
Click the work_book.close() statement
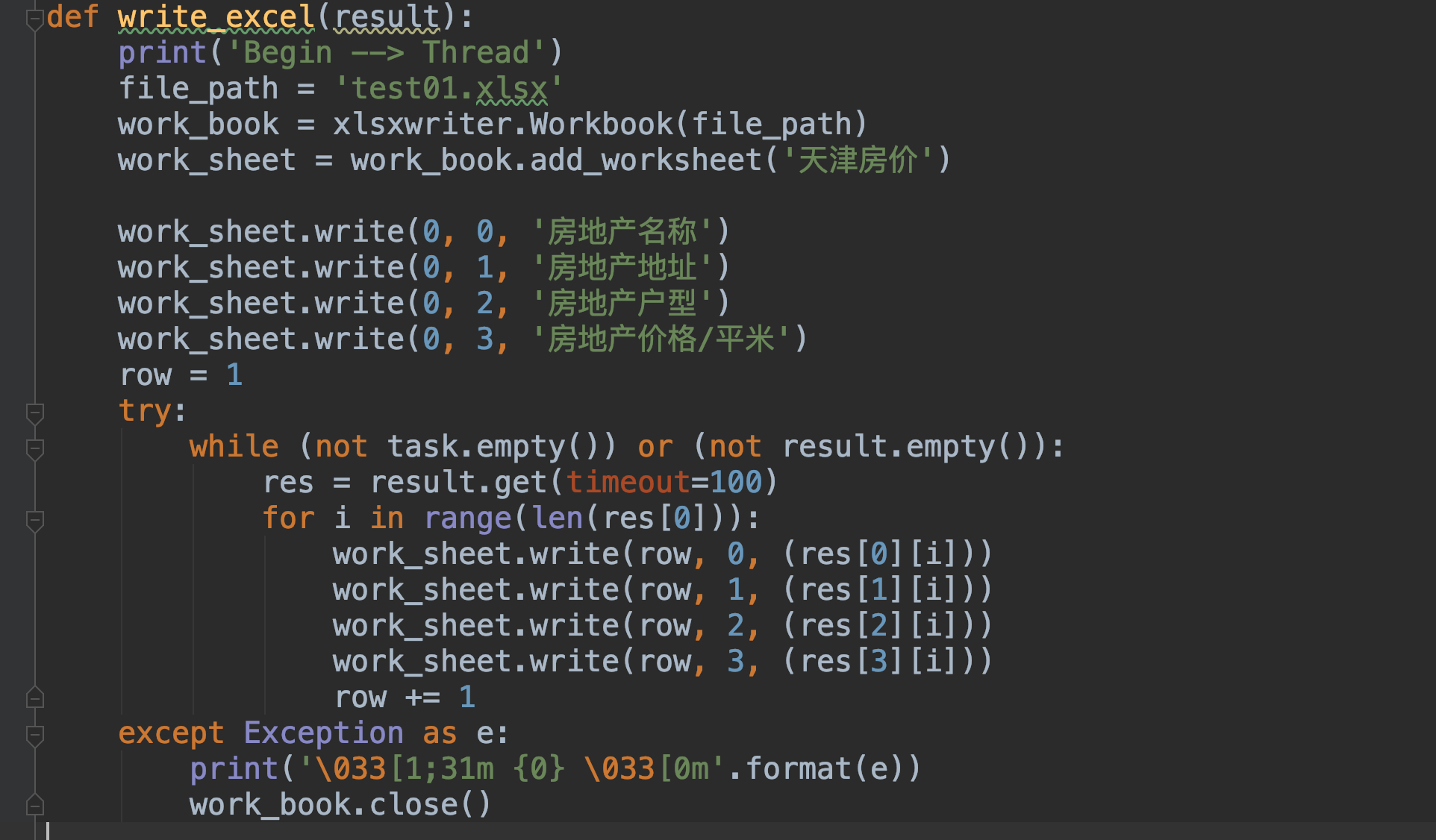[340, 805]
